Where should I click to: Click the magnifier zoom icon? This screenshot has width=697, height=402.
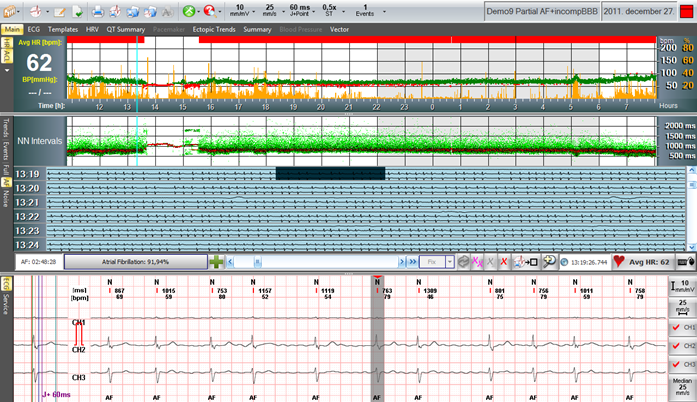[x=549, y=262]
